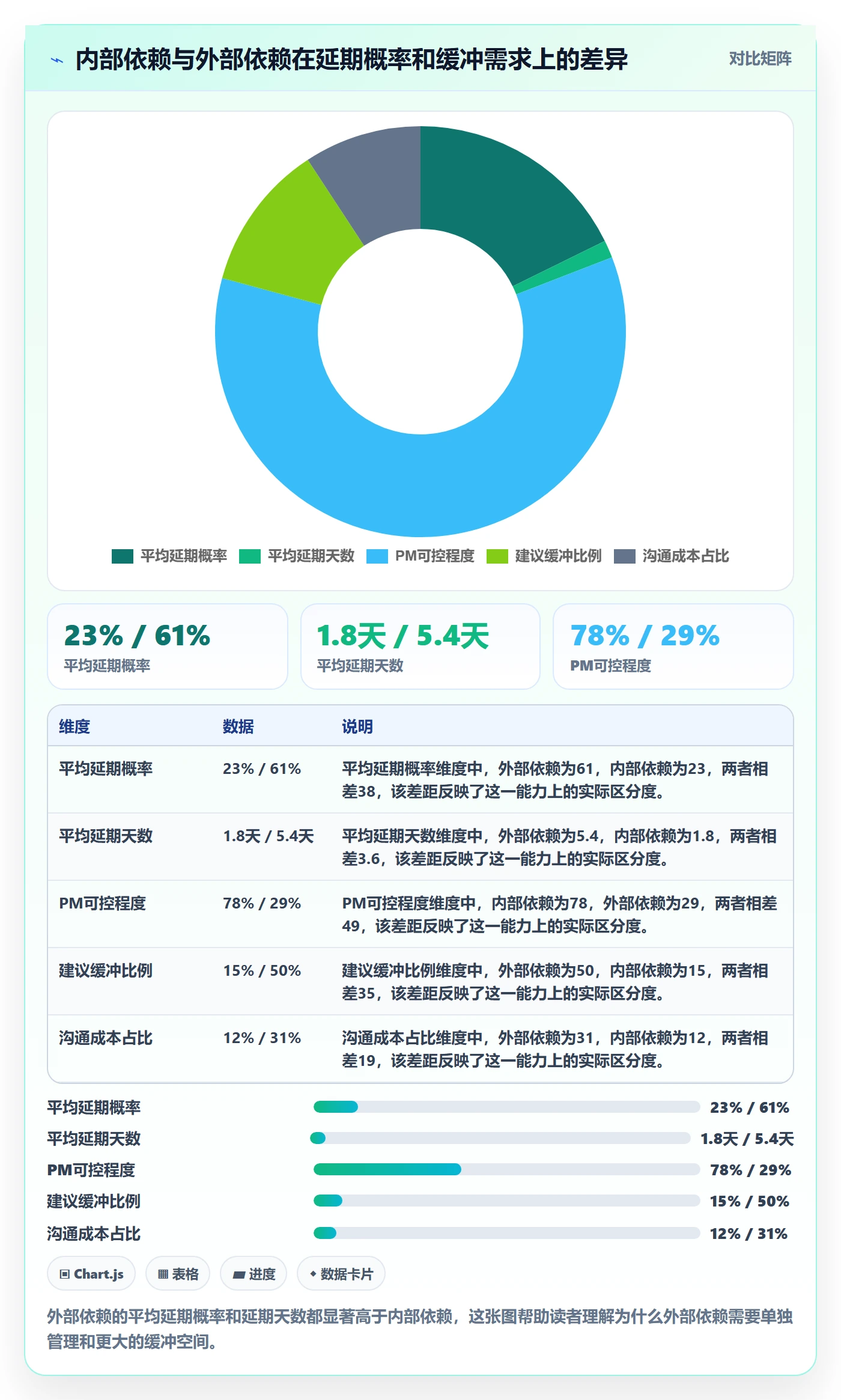Select the 对比矩阵 label in the header
The height and width of the screenshot is (1400, 841).
pyautogui.click(x=760, y=59)
